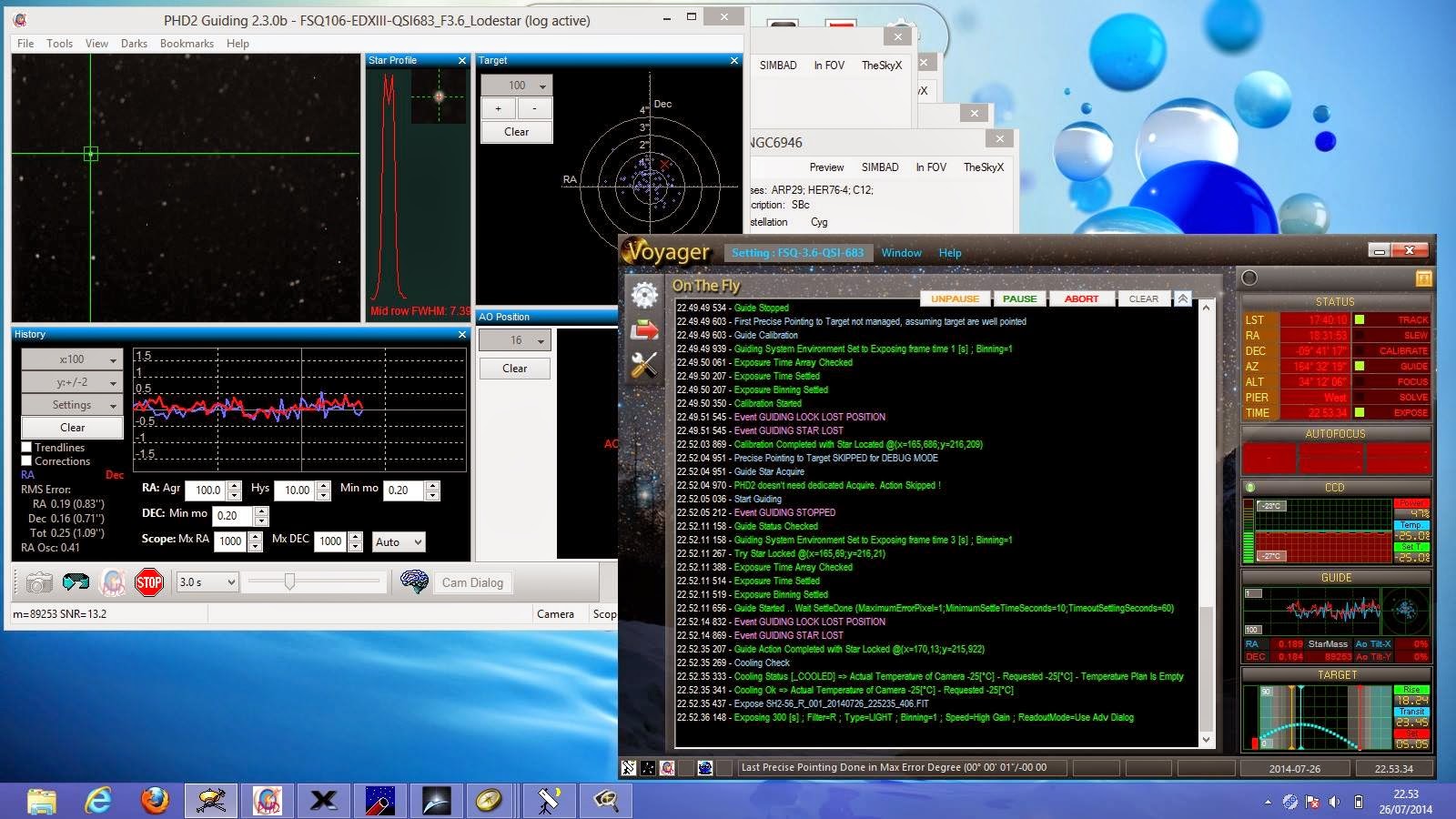Click Preview link in NGC6946 window

[826, 167]
